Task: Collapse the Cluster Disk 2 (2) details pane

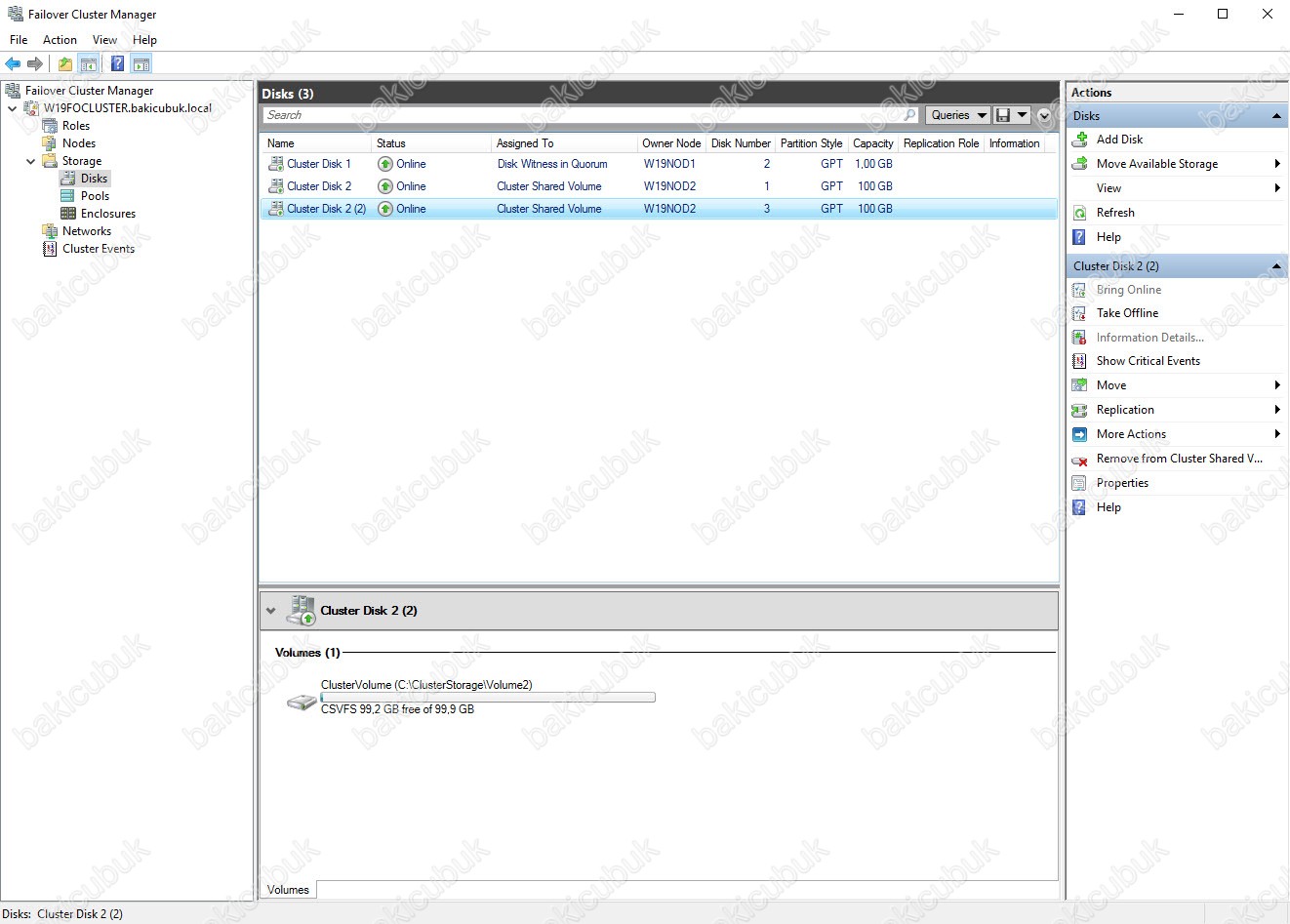Action: click(270, 611)
